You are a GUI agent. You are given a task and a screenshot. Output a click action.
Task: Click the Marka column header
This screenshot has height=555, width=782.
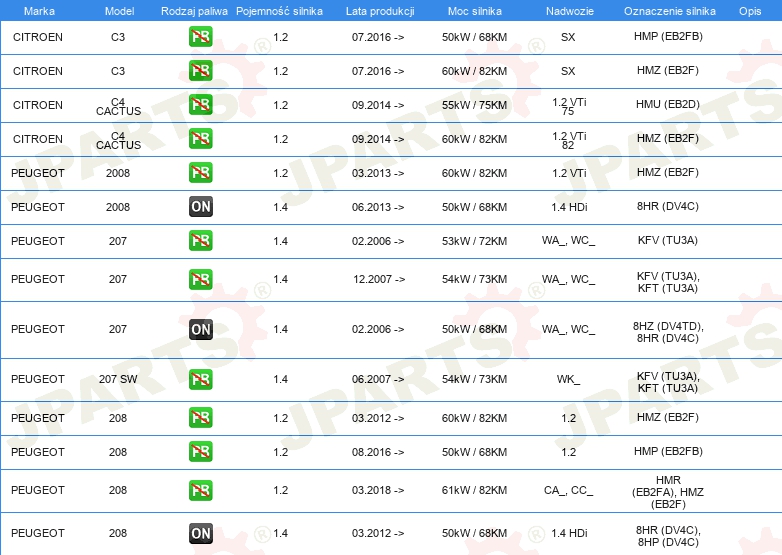[38, 10]
